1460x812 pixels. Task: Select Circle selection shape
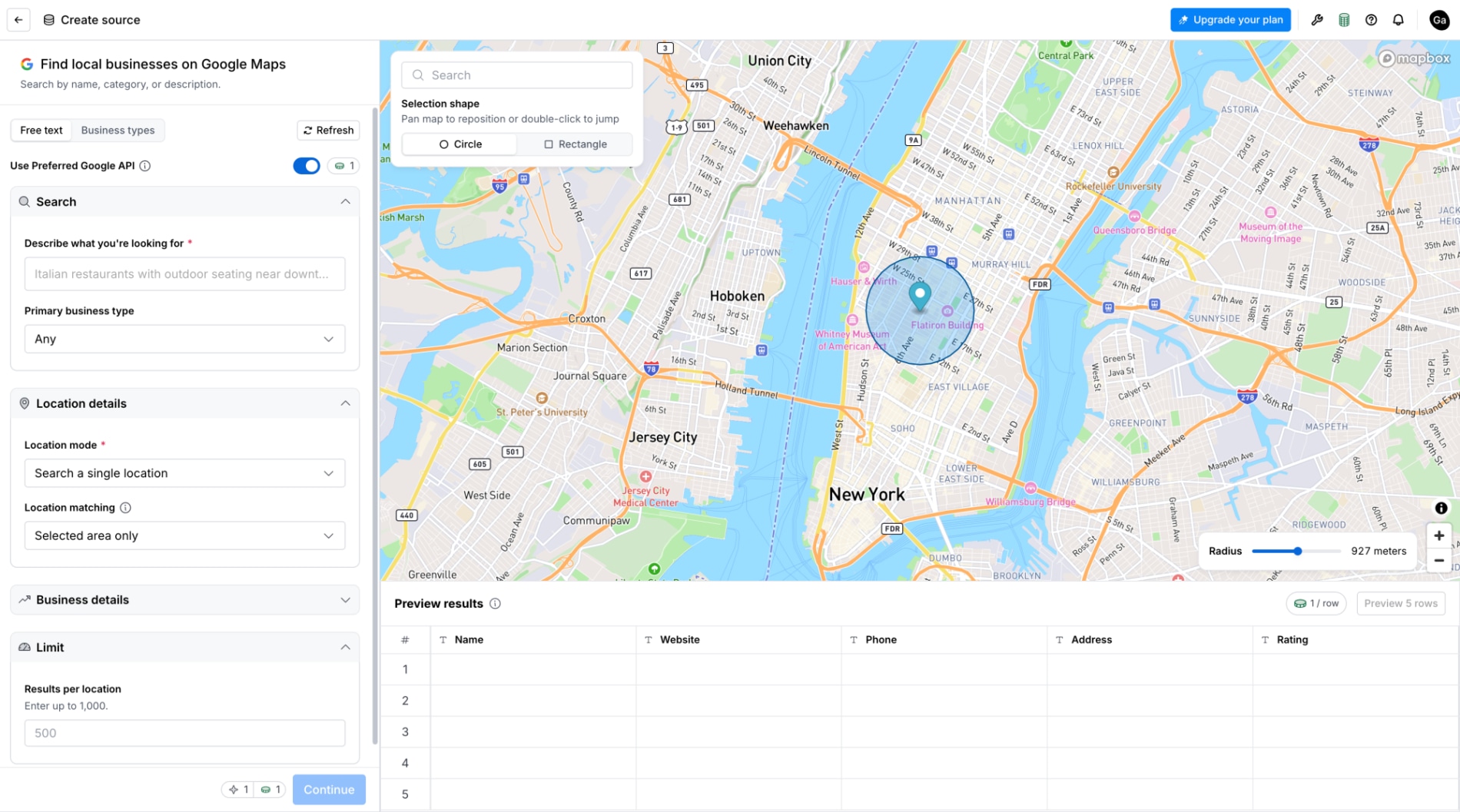460,144
